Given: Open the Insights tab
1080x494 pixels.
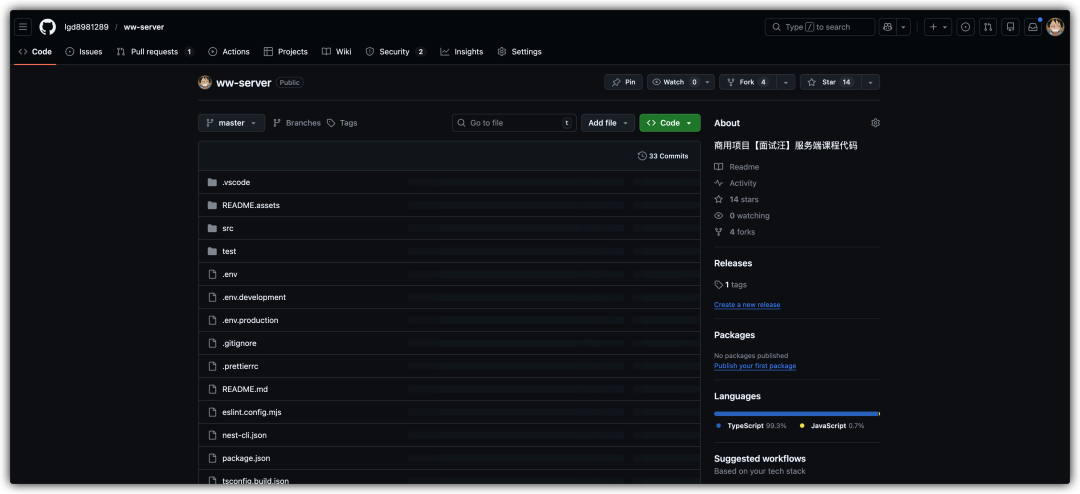Looking at the screenshot, I should (x=461, y=52).
